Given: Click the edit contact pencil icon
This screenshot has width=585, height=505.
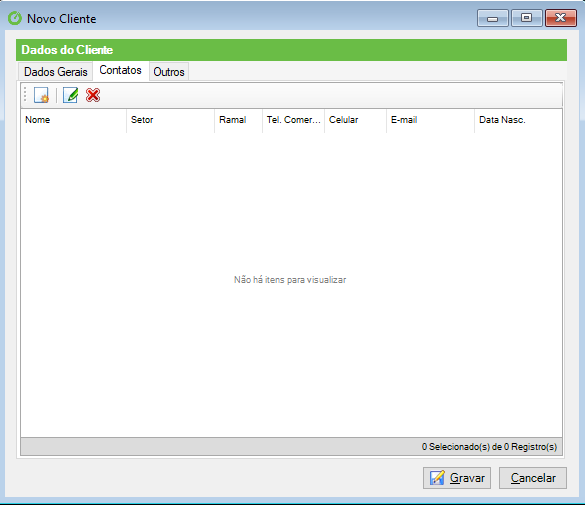Looking at the screenshot, I should 71,95.
